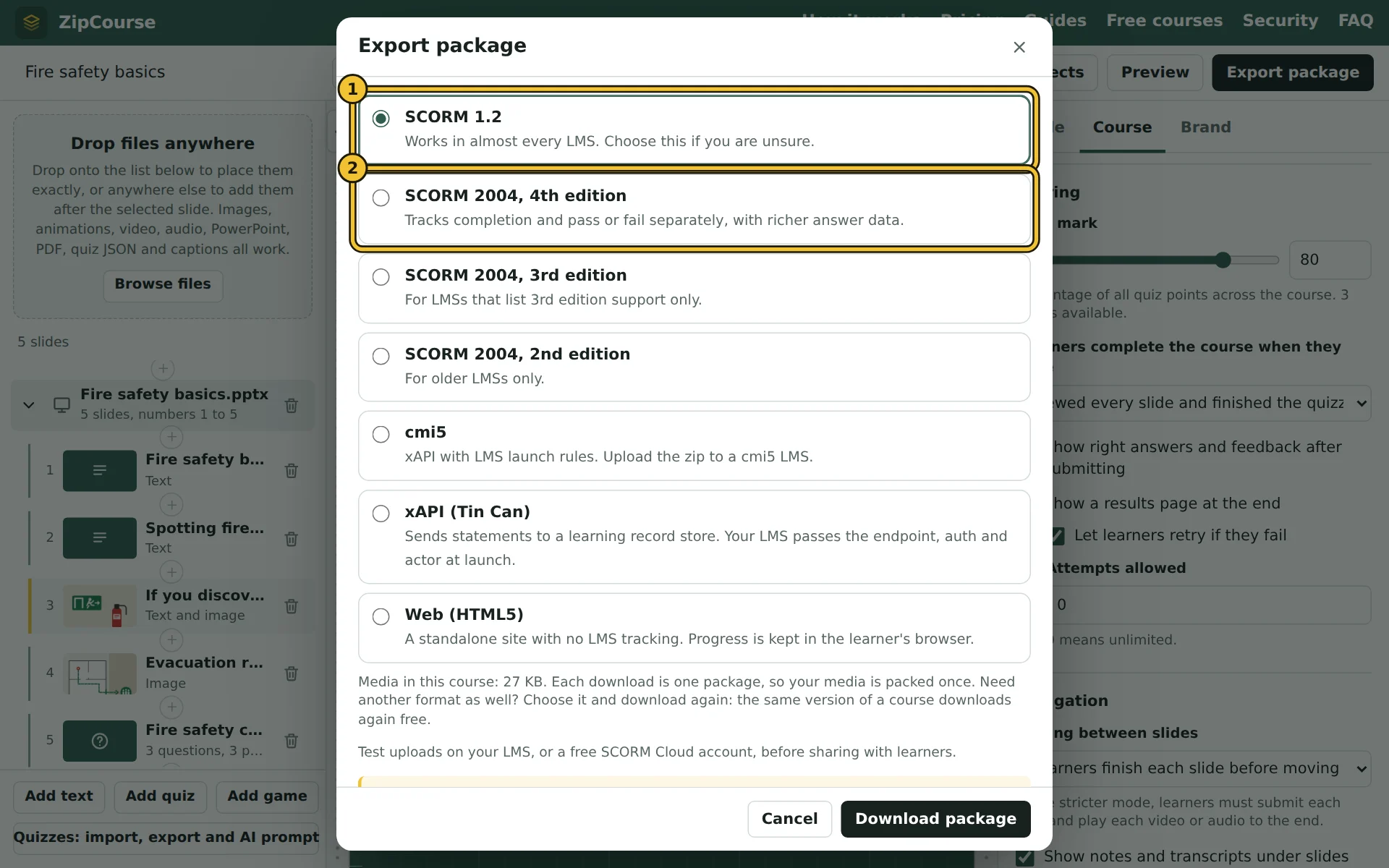Open the course completion rule dropdown
This screenshot has height=868, width=1389.
point(1212,403)
